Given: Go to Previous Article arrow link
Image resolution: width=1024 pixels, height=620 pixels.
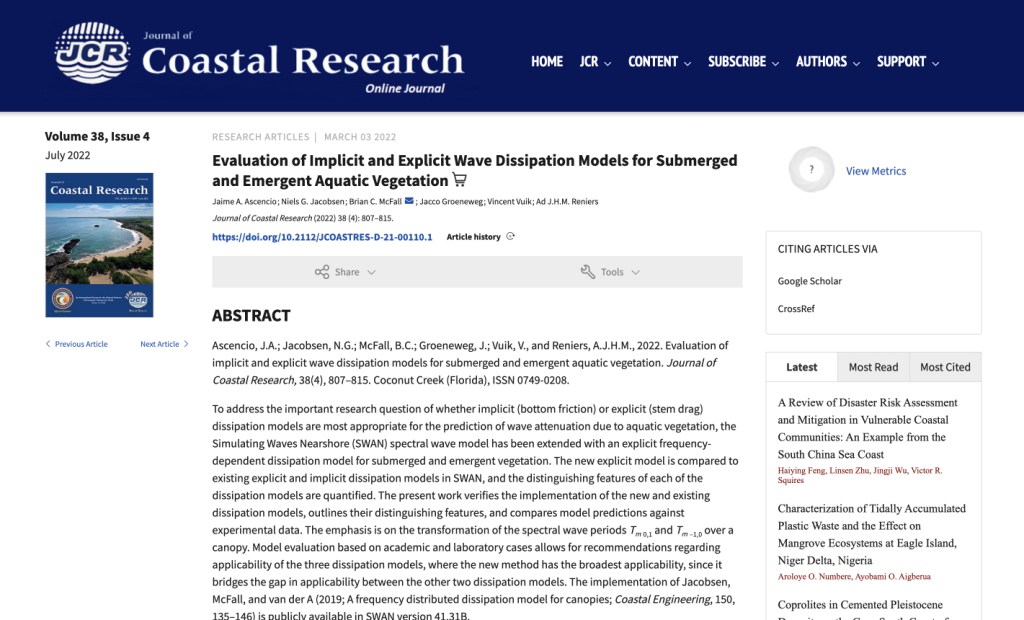Looking at the screenshot, I should [76, 344].
